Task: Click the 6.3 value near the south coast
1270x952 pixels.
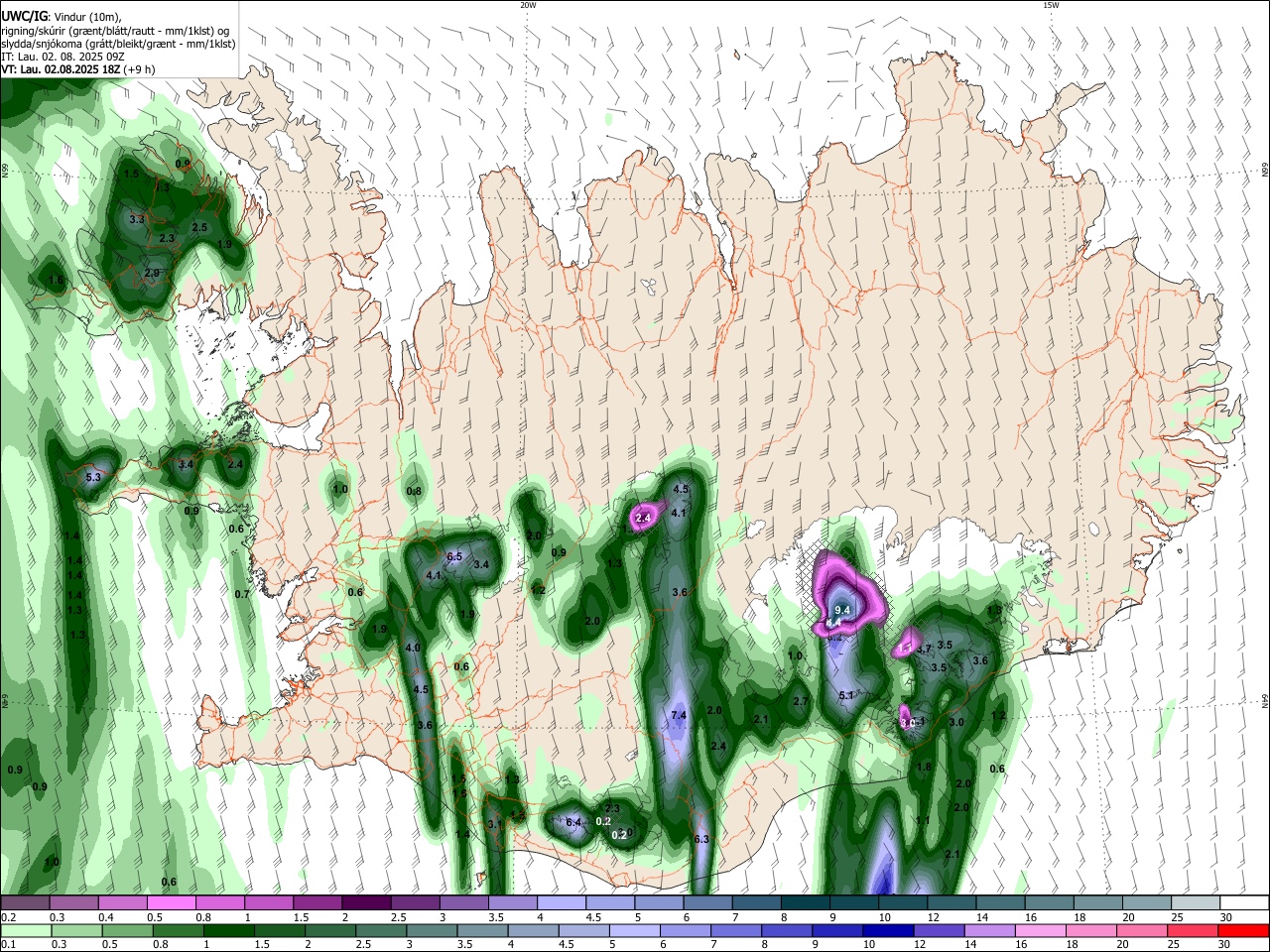Action: (701, 839)
